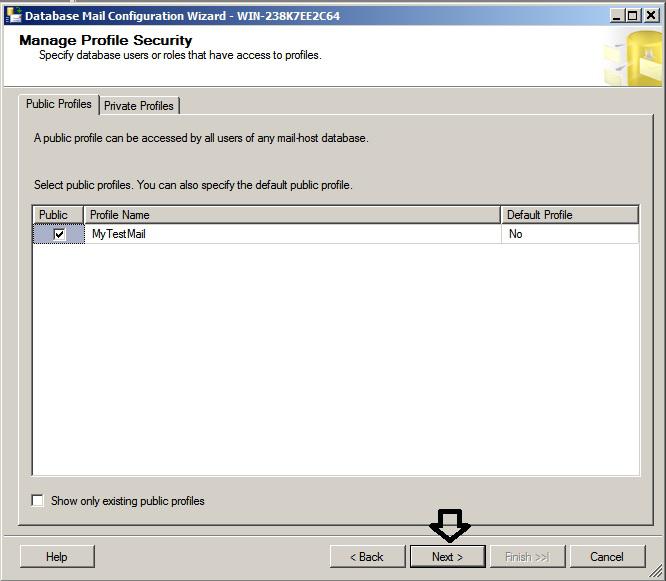Select the MyTestMail profile name cell
666x581 pixels.
point(292,234)
